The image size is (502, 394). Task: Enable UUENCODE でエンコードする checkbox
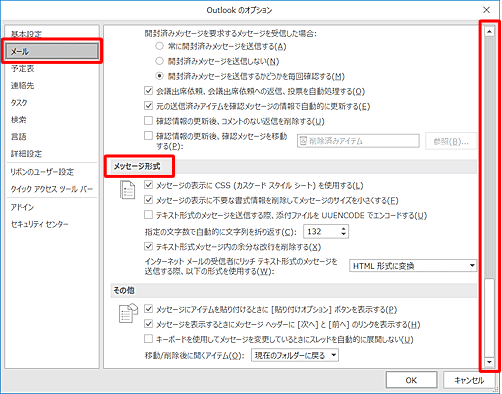point(148,215)
